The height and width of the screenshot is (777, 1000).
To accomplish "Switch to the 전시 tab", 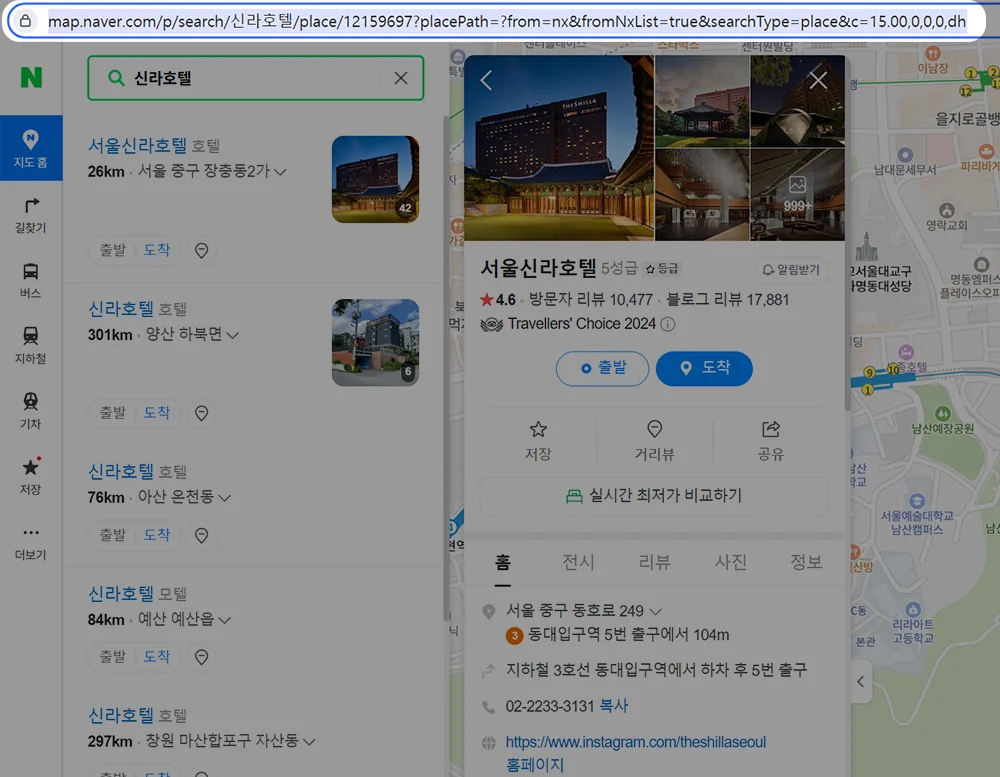I will pyautogui.click(x=578, y=562).
